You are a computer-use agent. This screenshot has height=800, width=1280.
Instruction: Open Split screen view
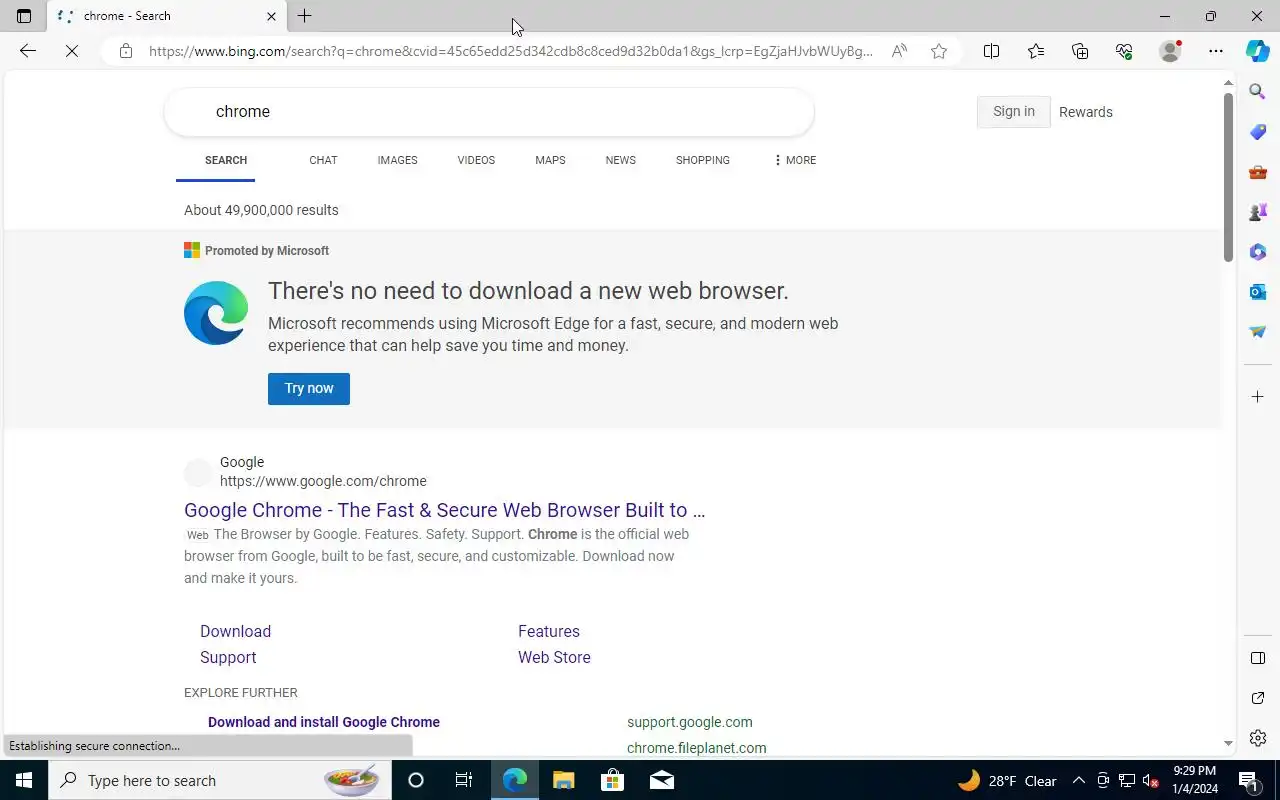[991, 51]
